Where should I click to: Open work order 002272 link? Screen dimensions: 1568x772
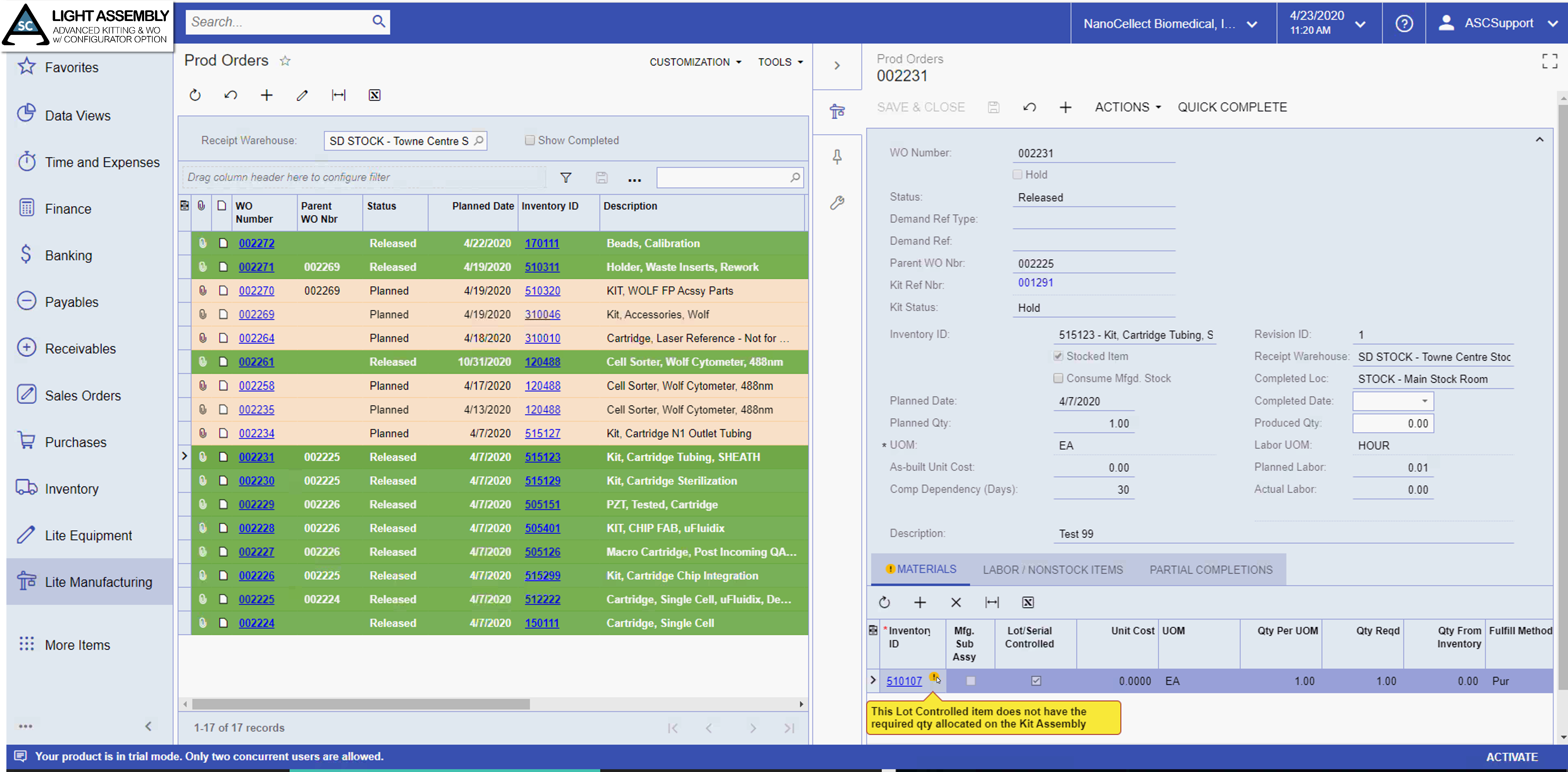click(x=256, y=243)
